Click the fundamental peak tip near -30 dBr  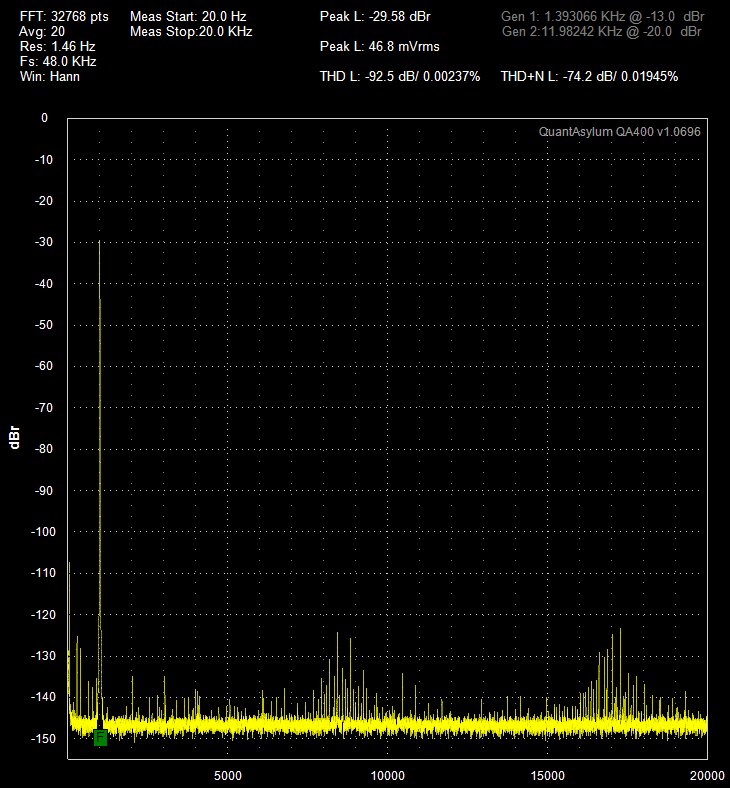(99, 242)
